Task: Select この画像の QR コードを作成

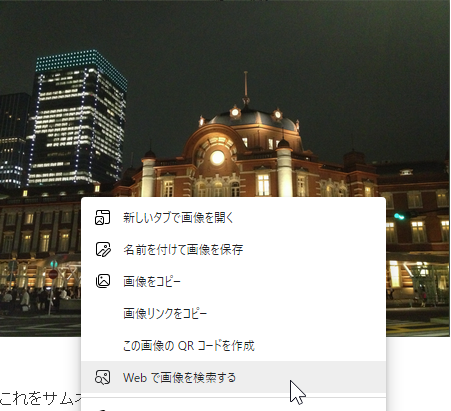Action: [233, 345]
